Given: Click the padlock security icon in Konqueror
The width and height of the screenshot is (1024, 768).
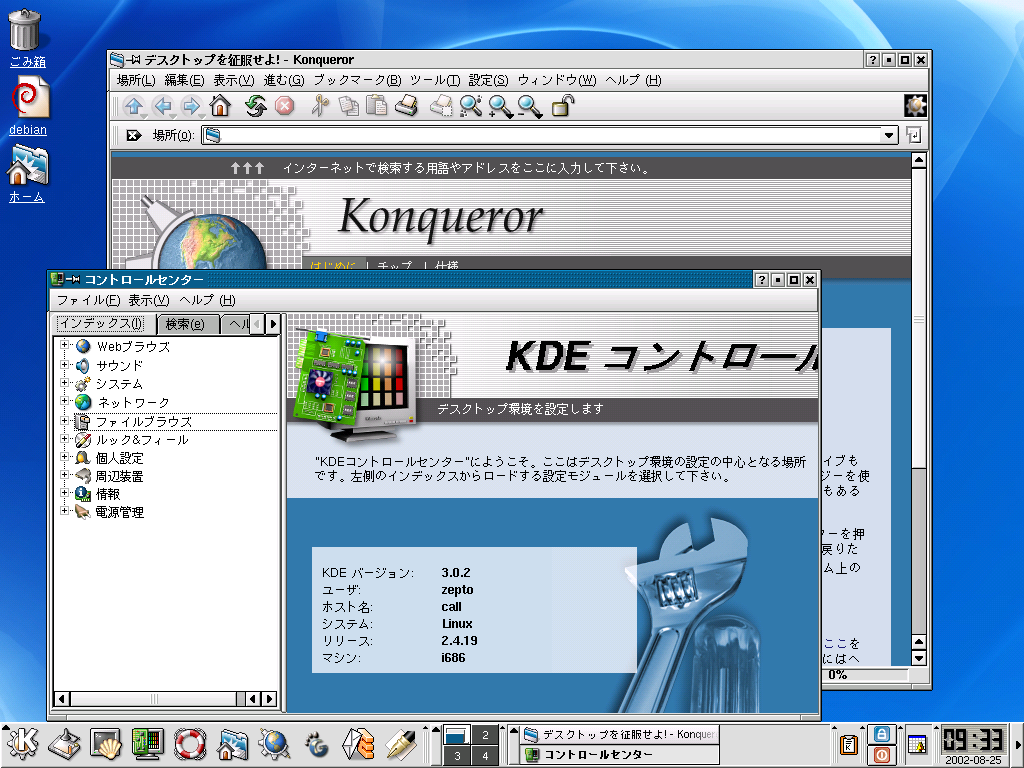Looking at the screenshot, I should 562,106.
